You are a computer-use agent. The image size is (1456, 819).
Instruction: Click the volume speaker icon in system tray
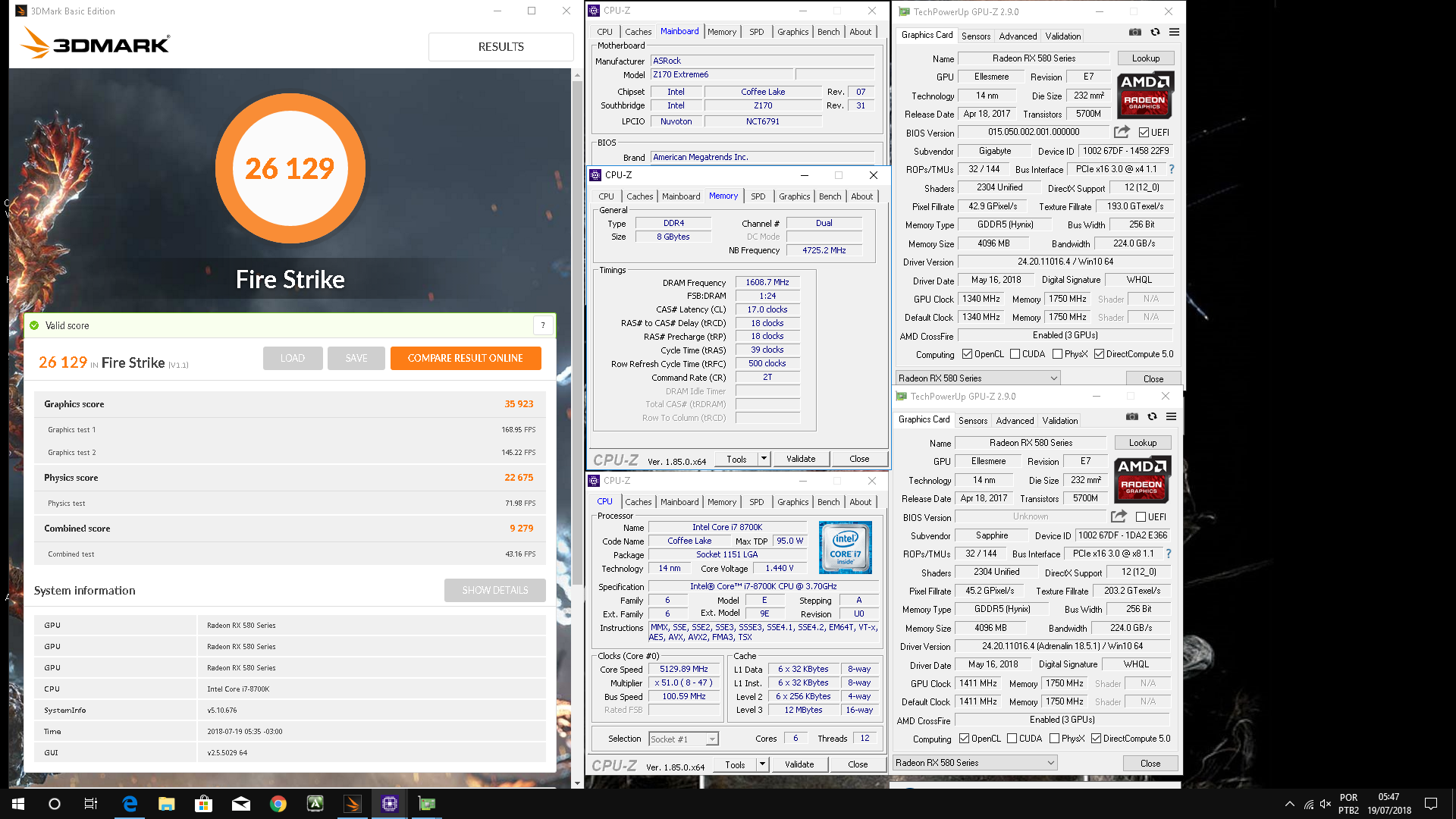point(1326,804)
